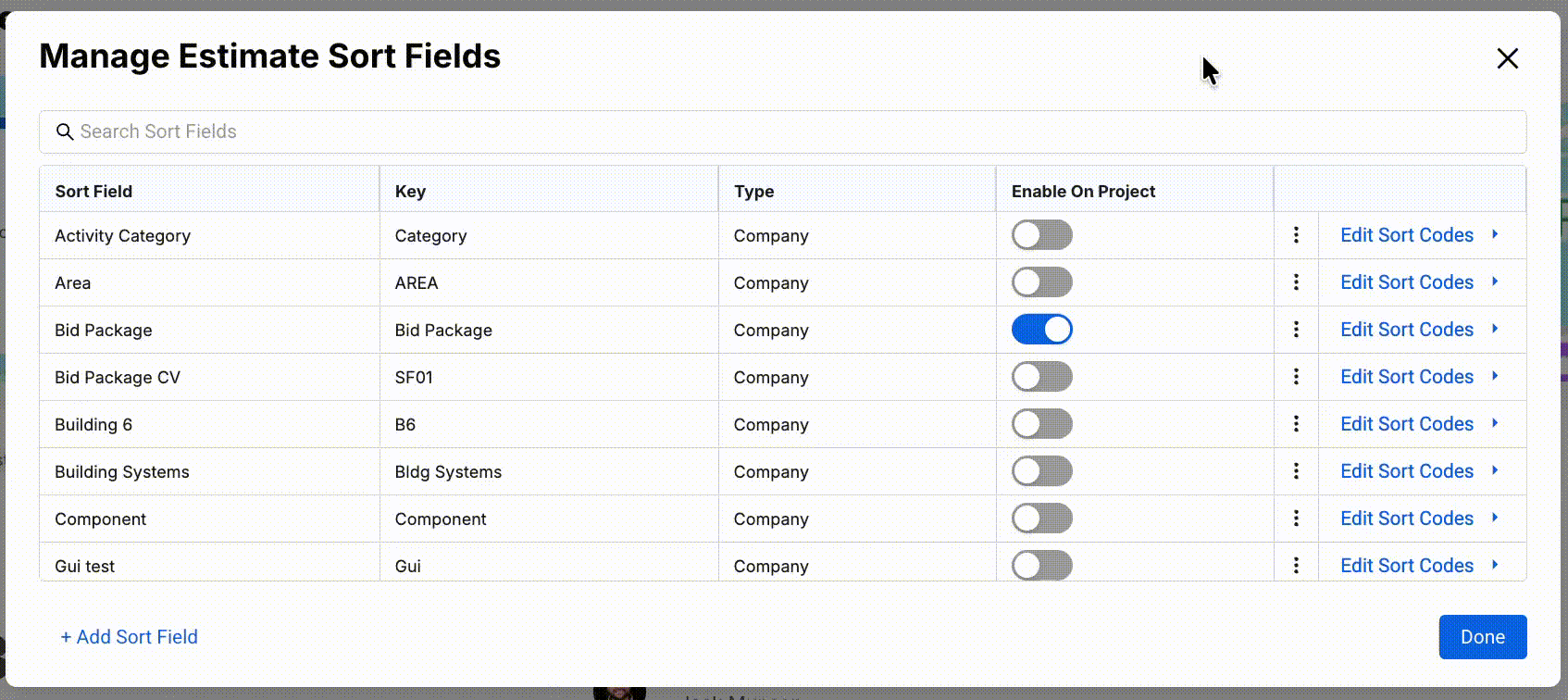1568x700 pixels.
Task: Enable the Activity Category sort field toggle
Action: [x=1041, y=235]
